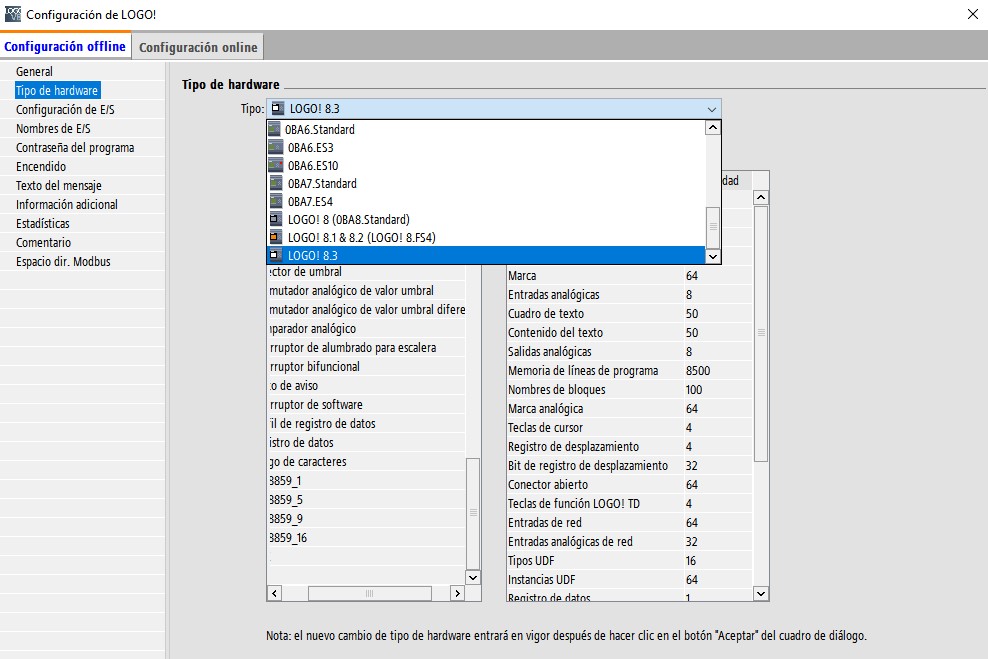Click the icon beside LOGO! 8 (0BA8.Standard)
Viewport: 988px width, 659px height.
coord(275,219)
